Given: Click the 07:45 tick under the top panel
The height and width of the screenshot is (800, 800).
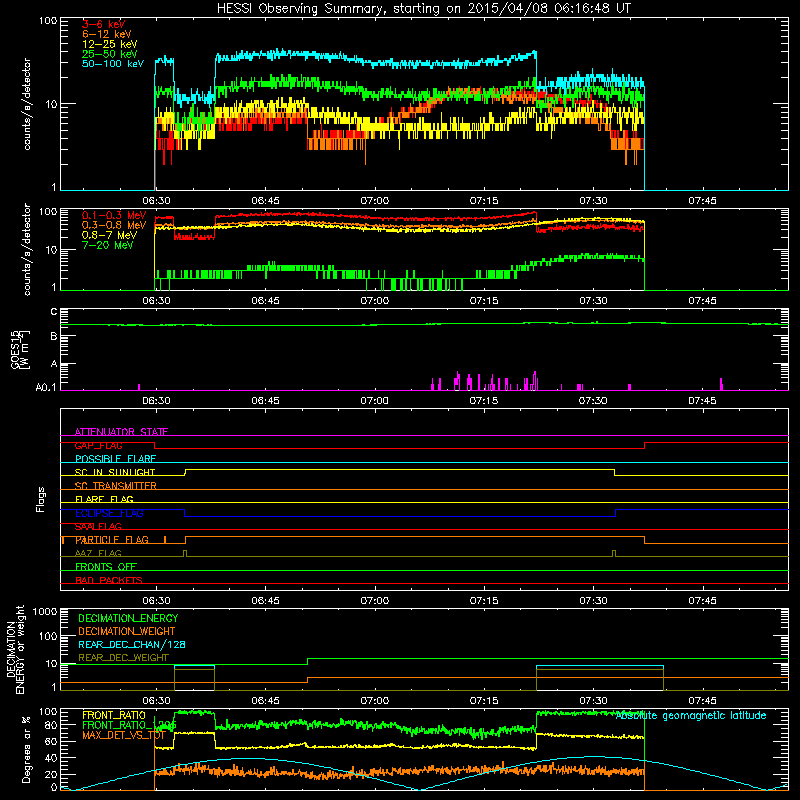Looking at the screenshot, I should [703, 201].
